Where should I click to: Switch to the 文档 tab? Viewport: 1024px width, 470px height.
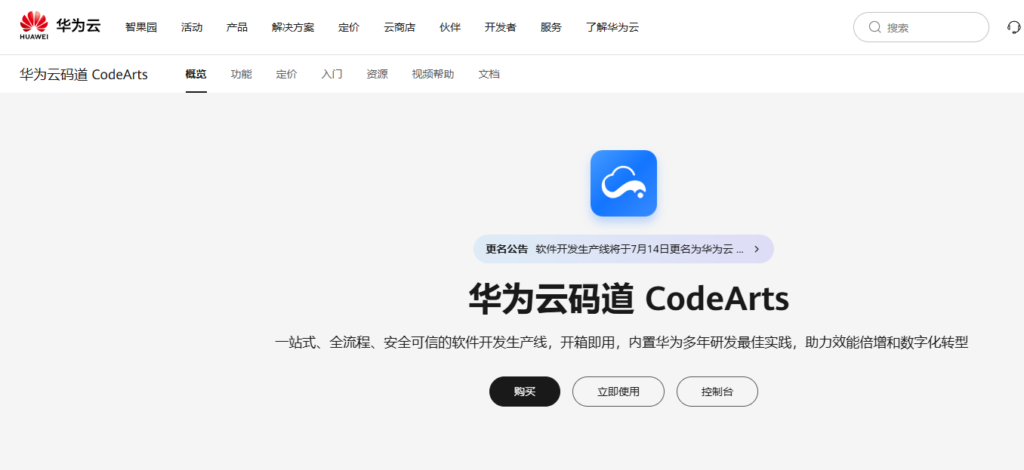pos(489,74)
